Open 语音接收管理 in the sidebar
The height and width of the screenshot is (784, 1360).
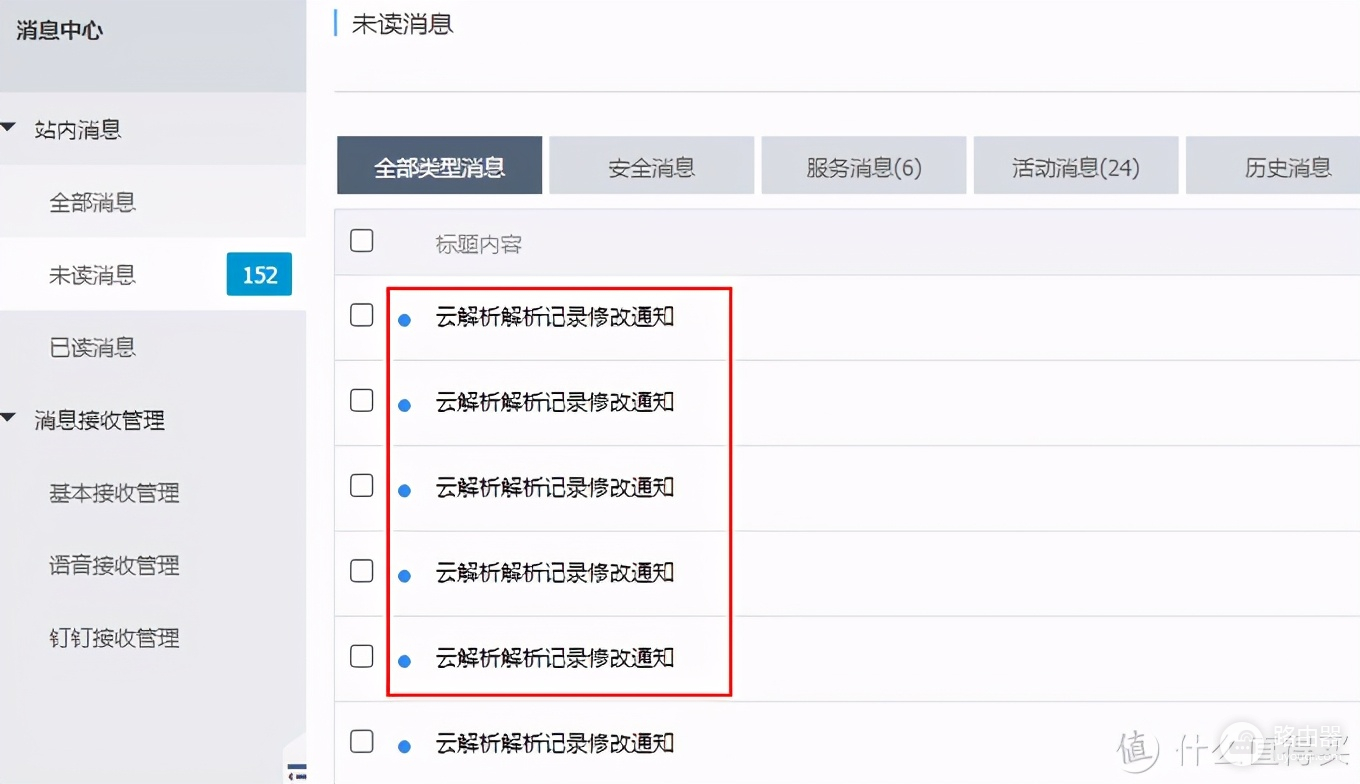114,565
